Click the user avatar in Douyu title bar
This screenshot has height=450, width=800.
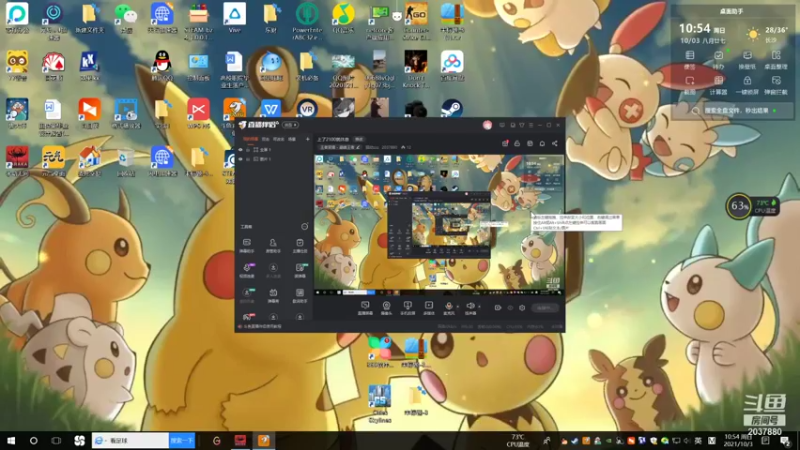click(487, 125)
